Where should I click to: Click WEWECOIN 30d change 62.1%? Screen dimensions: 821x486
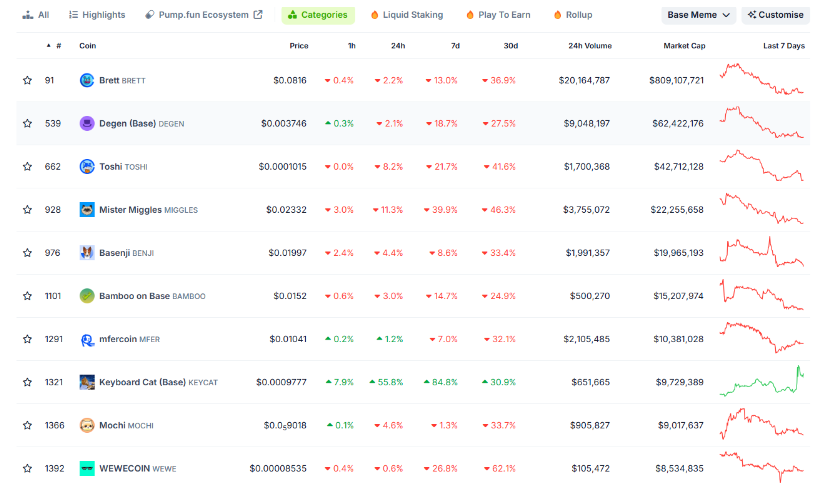[500, 468]
